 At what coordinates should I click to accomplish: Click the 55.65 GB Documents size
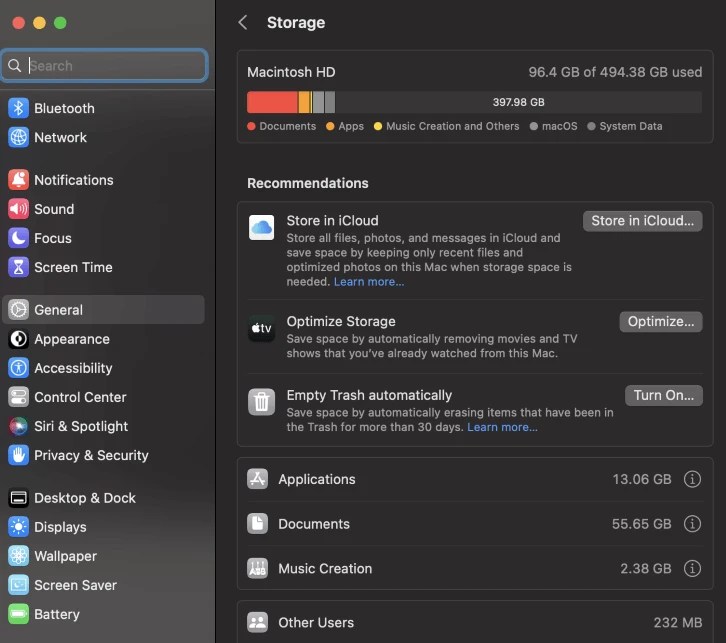[x=641, y=524]
